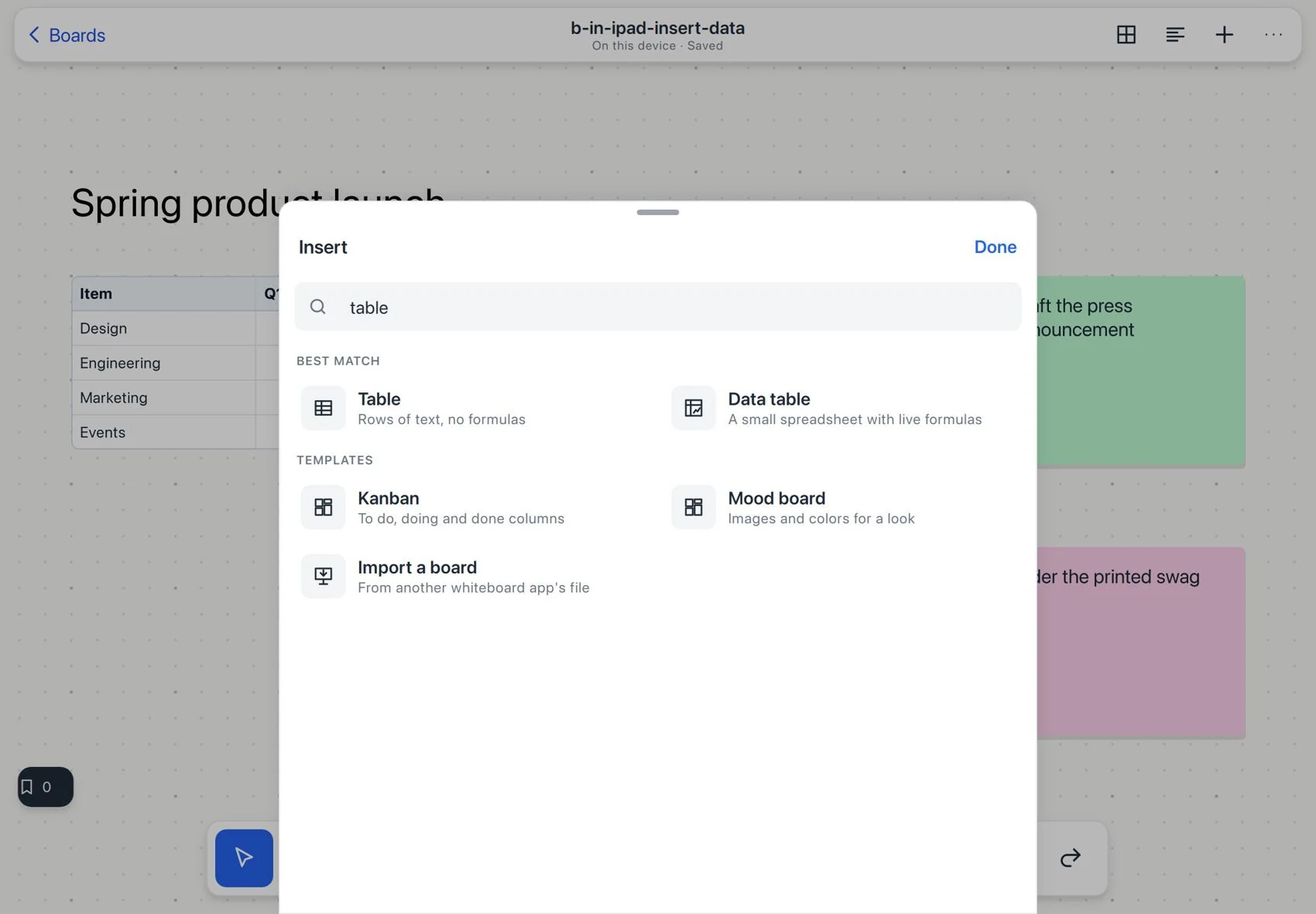Click the redo arrow in bottom toolbar
This screenshot has height=914, width=1316.
pos(1070,858)
